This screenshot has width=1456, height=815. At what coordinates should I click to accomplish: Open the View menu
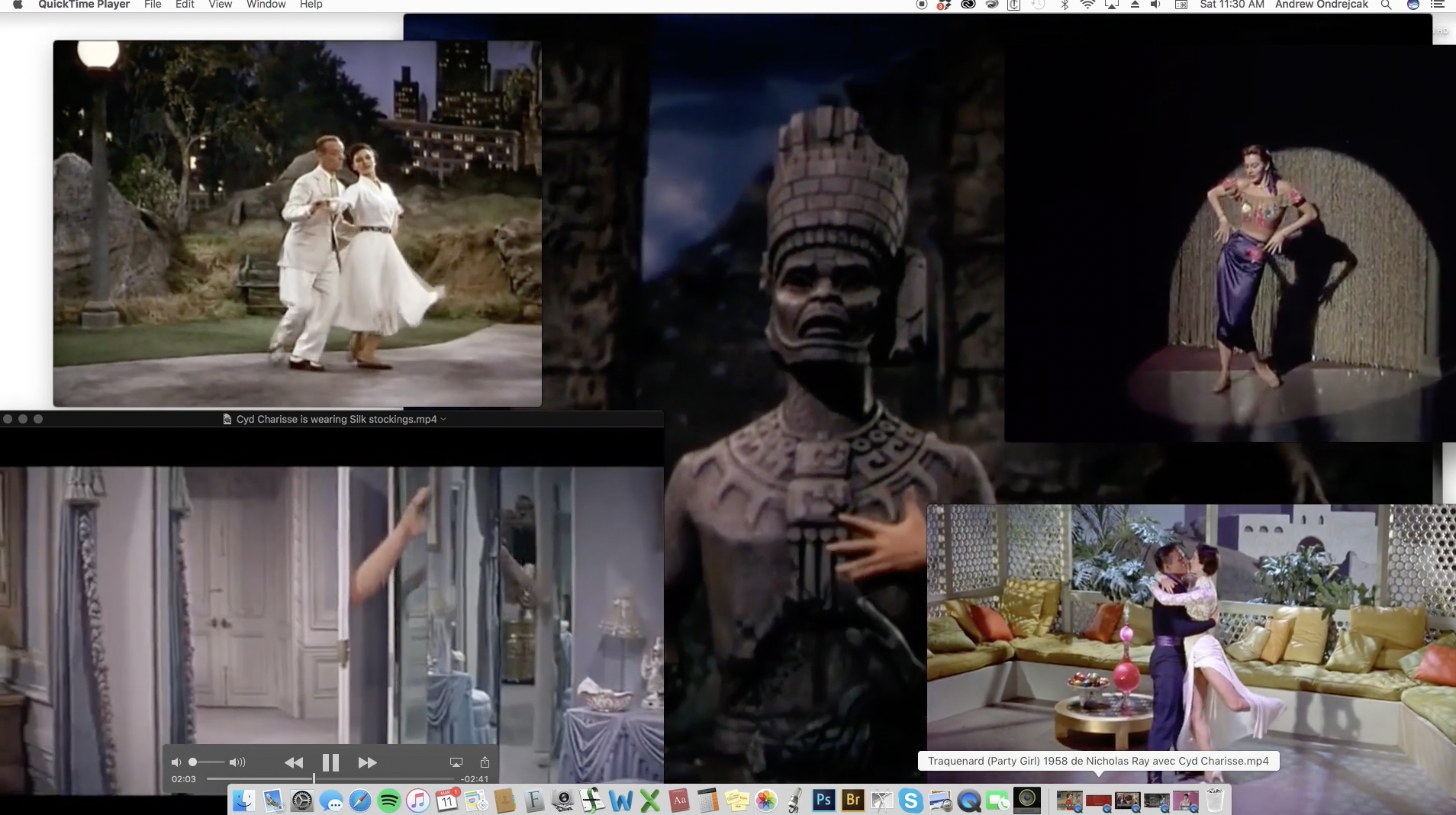[x=220, y=5]
